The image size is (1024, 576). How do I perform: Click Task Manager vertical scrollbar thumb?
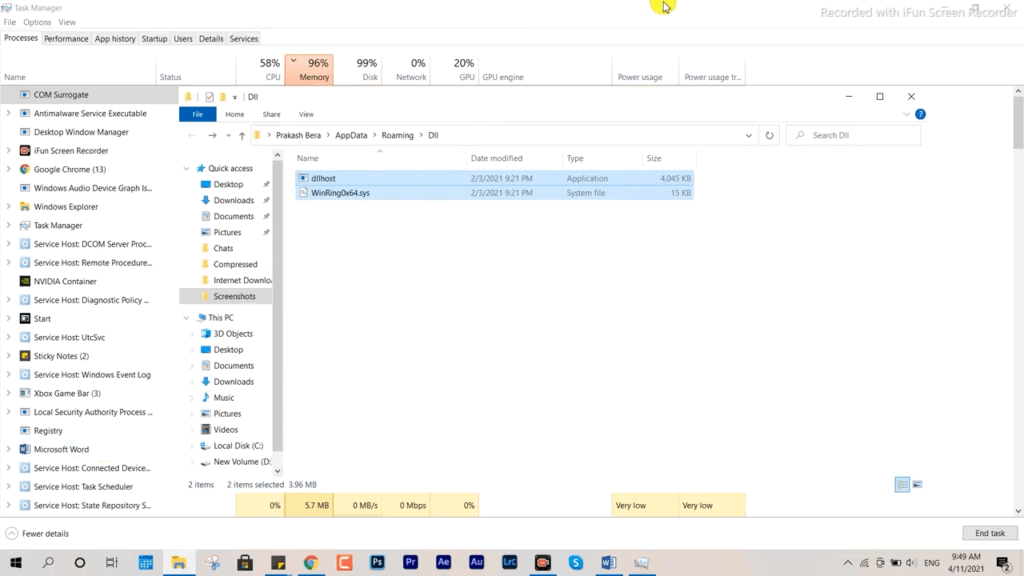tap(1019, 122)
